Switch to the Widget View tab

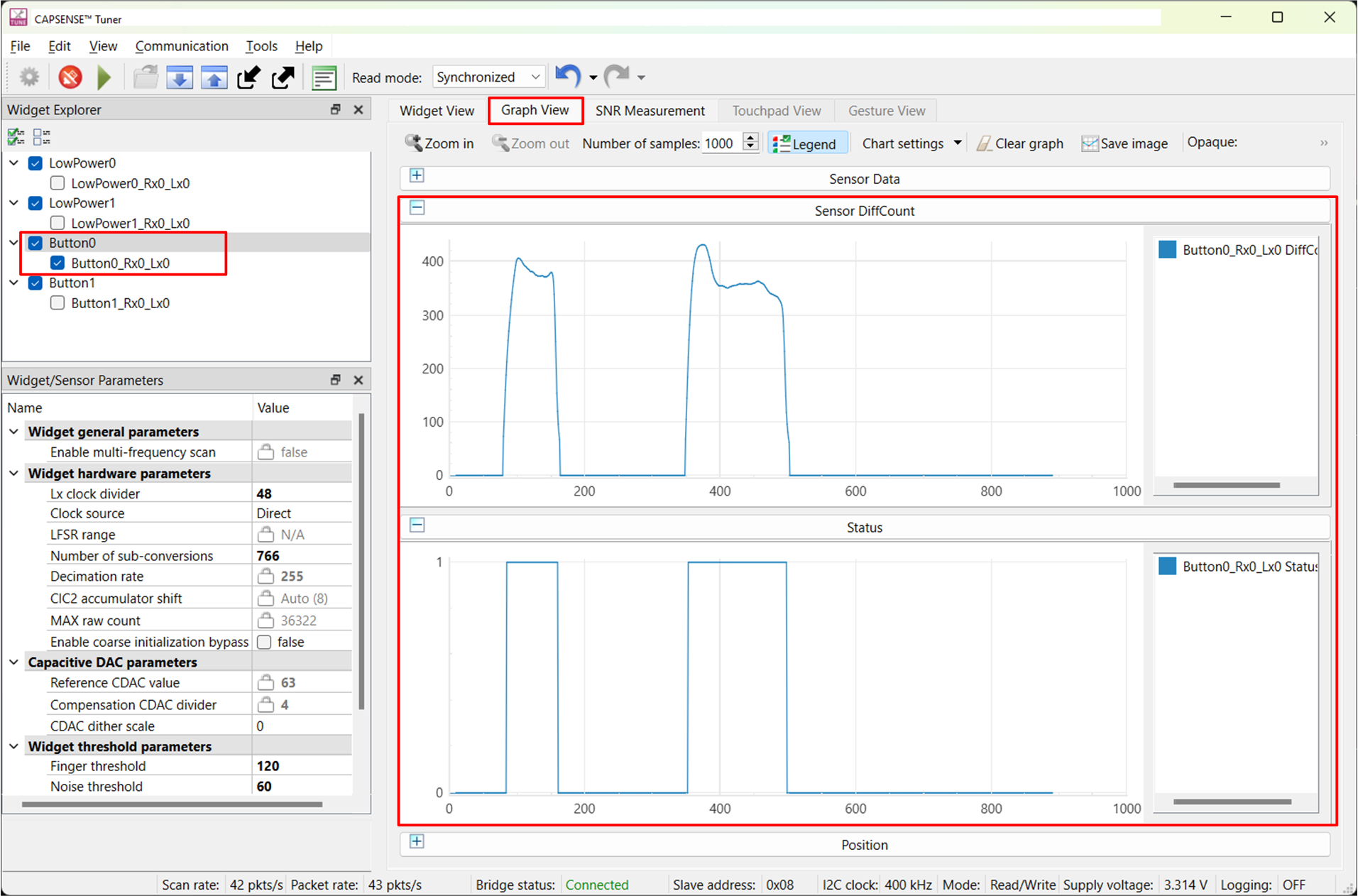coord(437,111)
